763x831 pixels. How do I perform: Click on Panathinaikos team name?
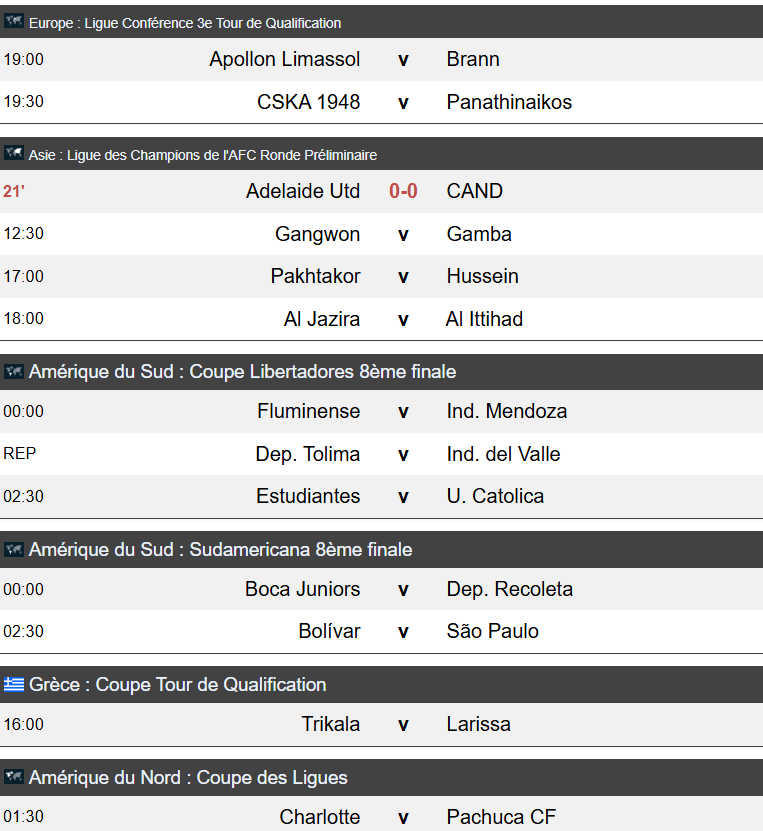click(509, 102)
